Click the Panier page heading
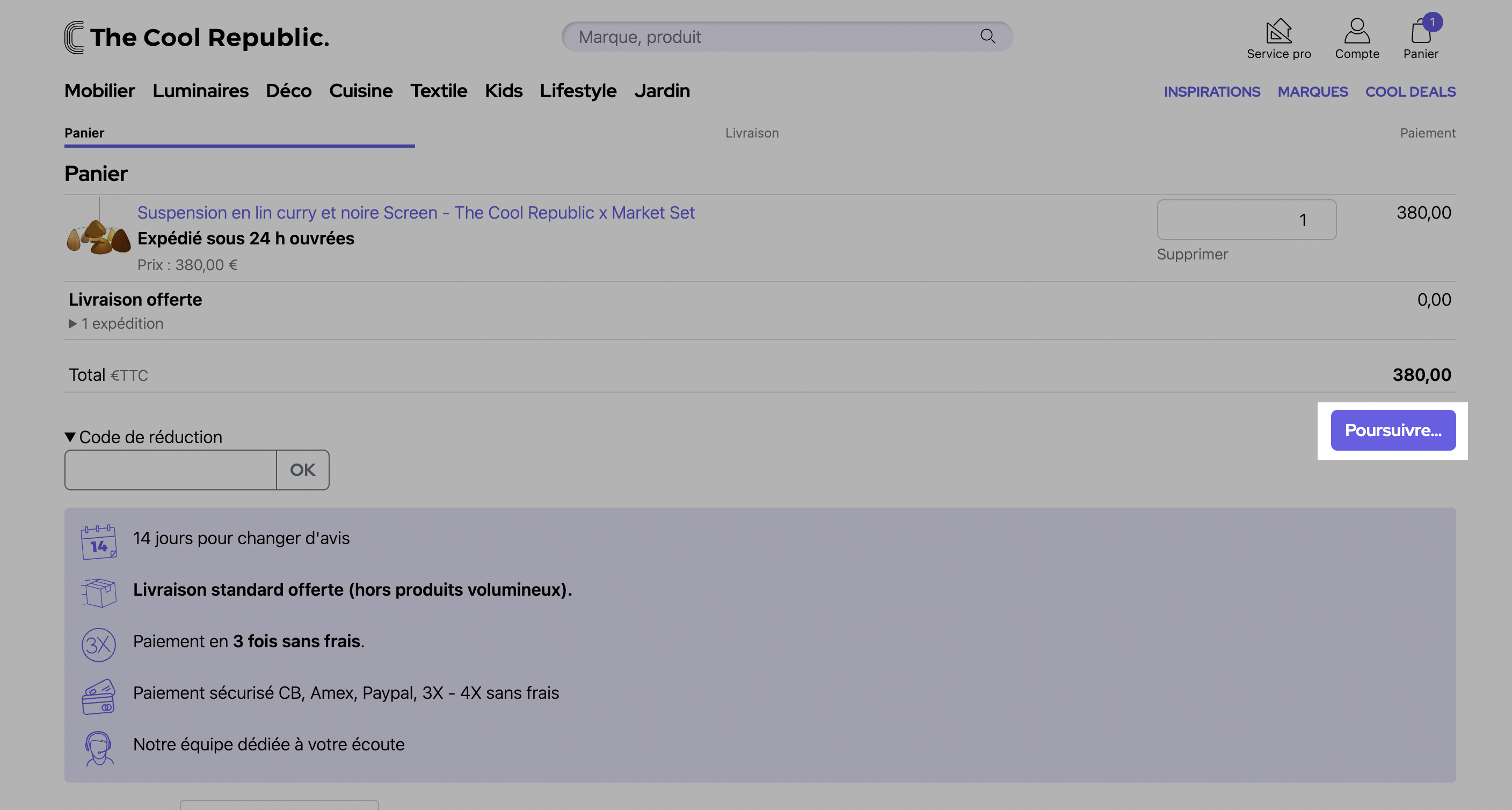The width and height of the screenshot is (1512, 810). [x=96, y=174]
